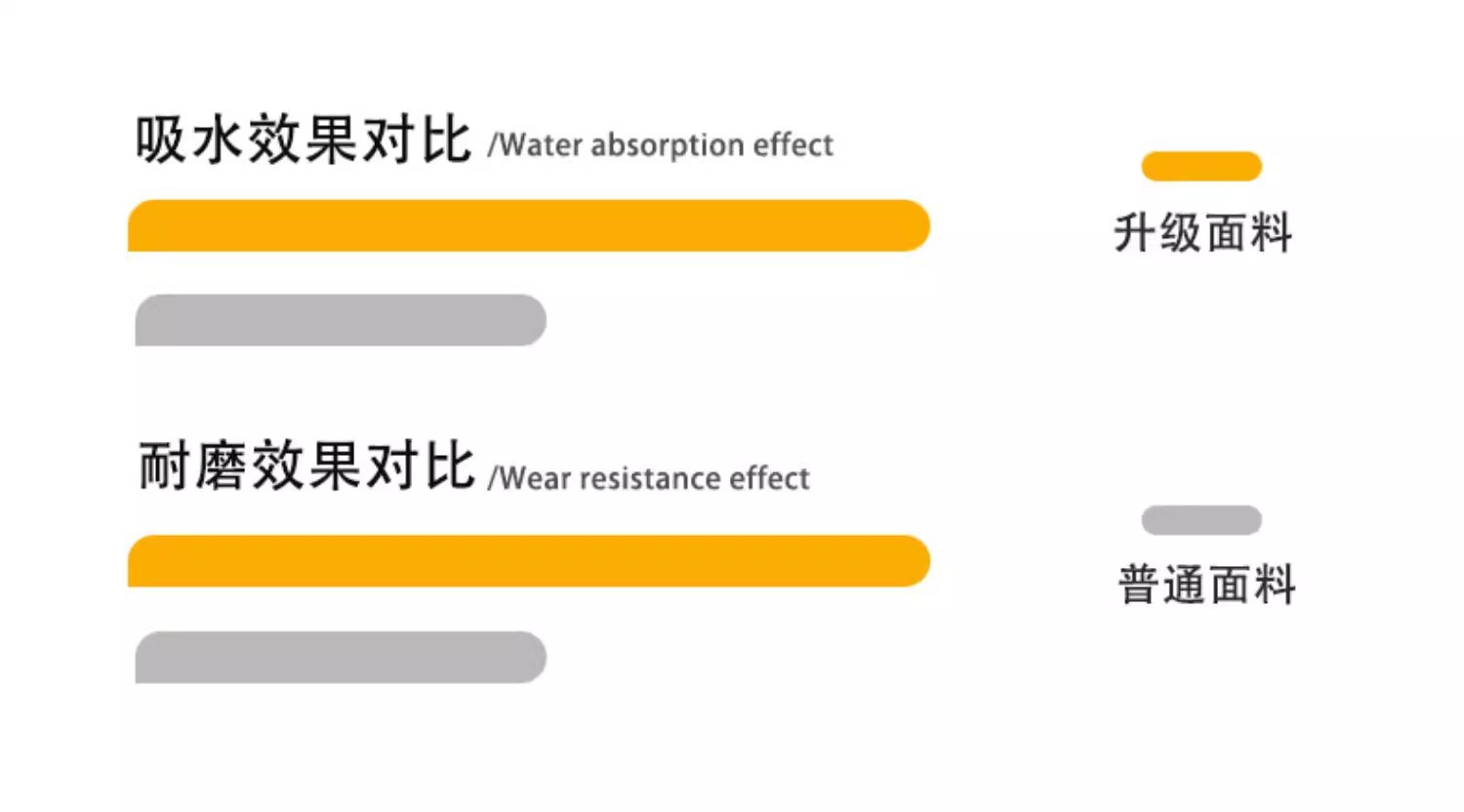
Task: Click right end of gray absorption bar
Action: [528, 320]
